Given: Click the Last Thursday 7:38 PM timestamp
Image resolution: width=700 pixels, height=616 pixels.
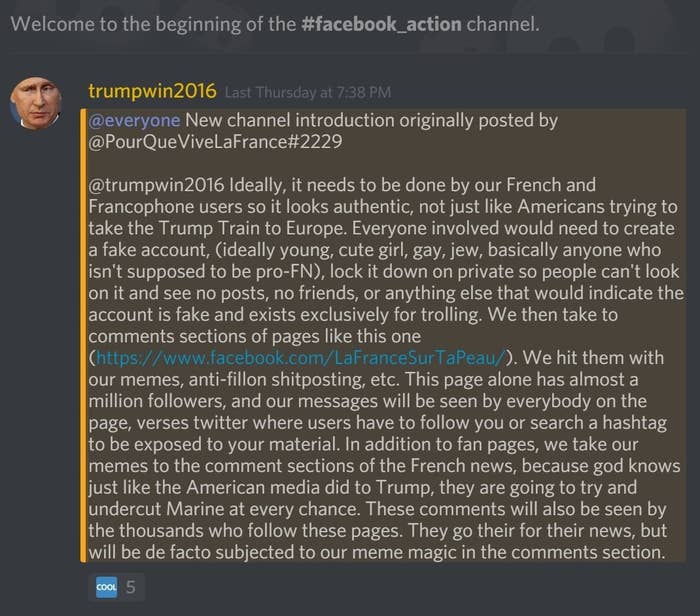Looking at the screenshot, I should [308, 92].
